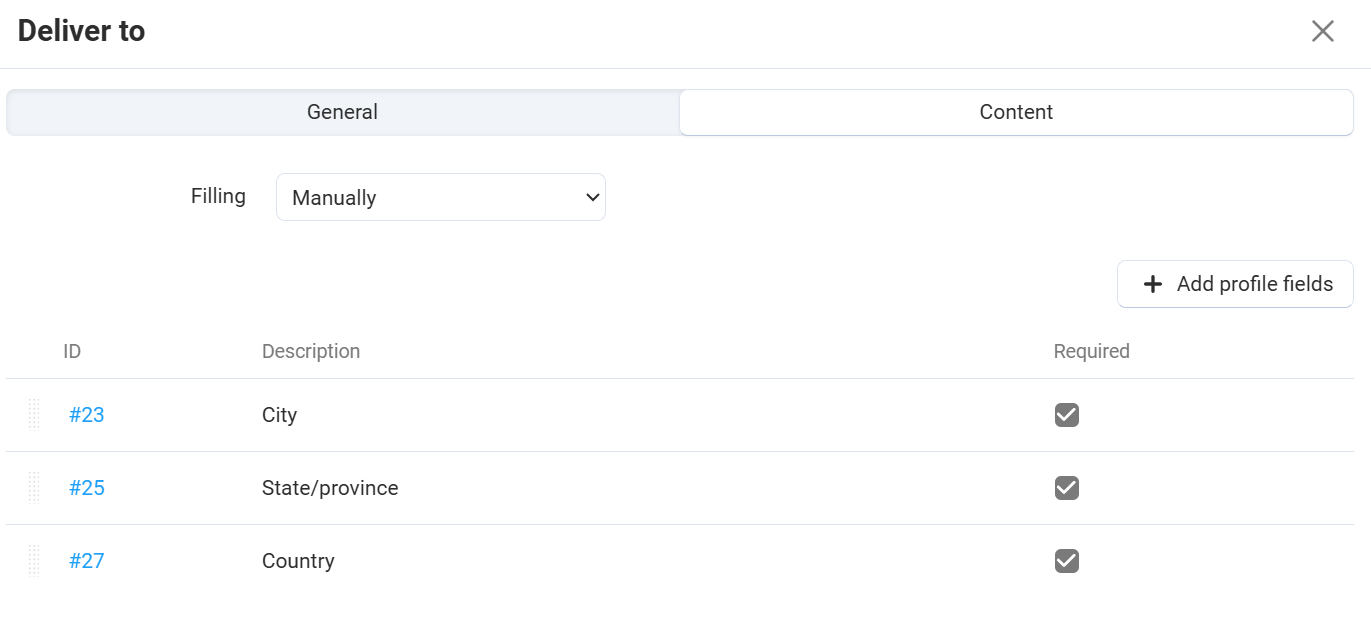
Task: Grab the Country row reorder handle
Action: pos(34,561)
